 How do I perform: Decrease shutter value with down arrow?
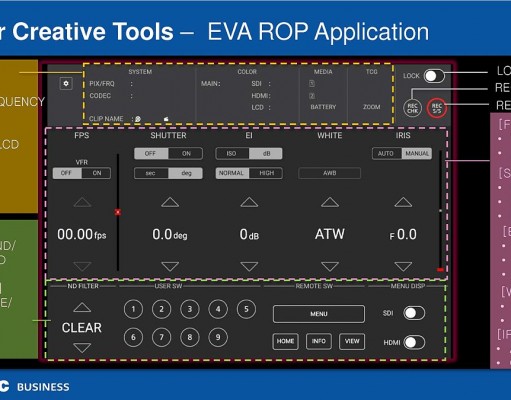(x=170, y=266)
